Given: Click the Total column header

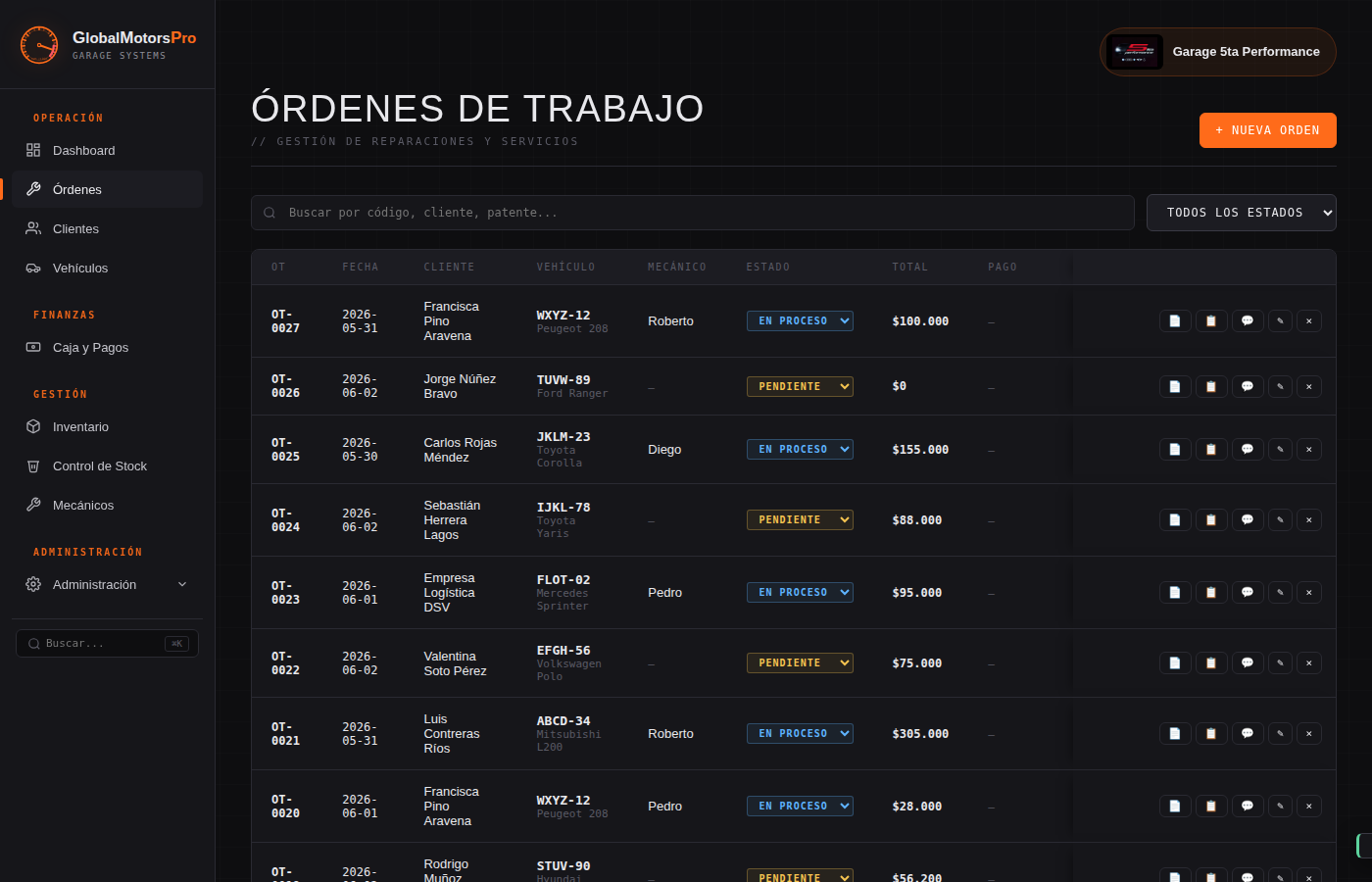Looking at the screenshot, I should pos(909,267).
